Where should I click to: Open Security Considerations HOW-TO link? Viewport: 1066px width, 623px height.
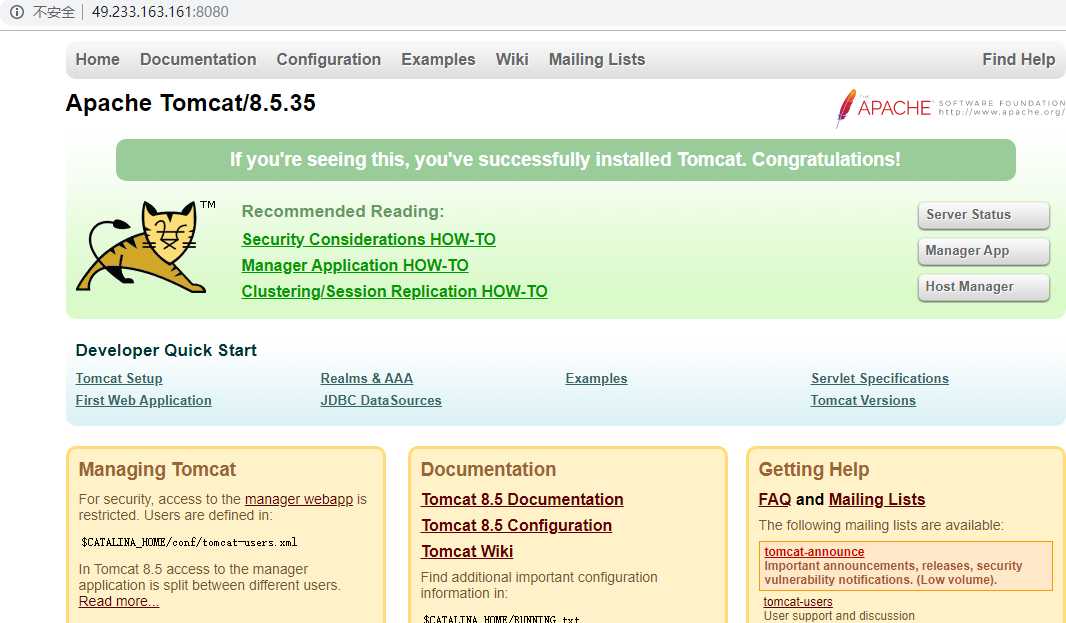(368, 239)
